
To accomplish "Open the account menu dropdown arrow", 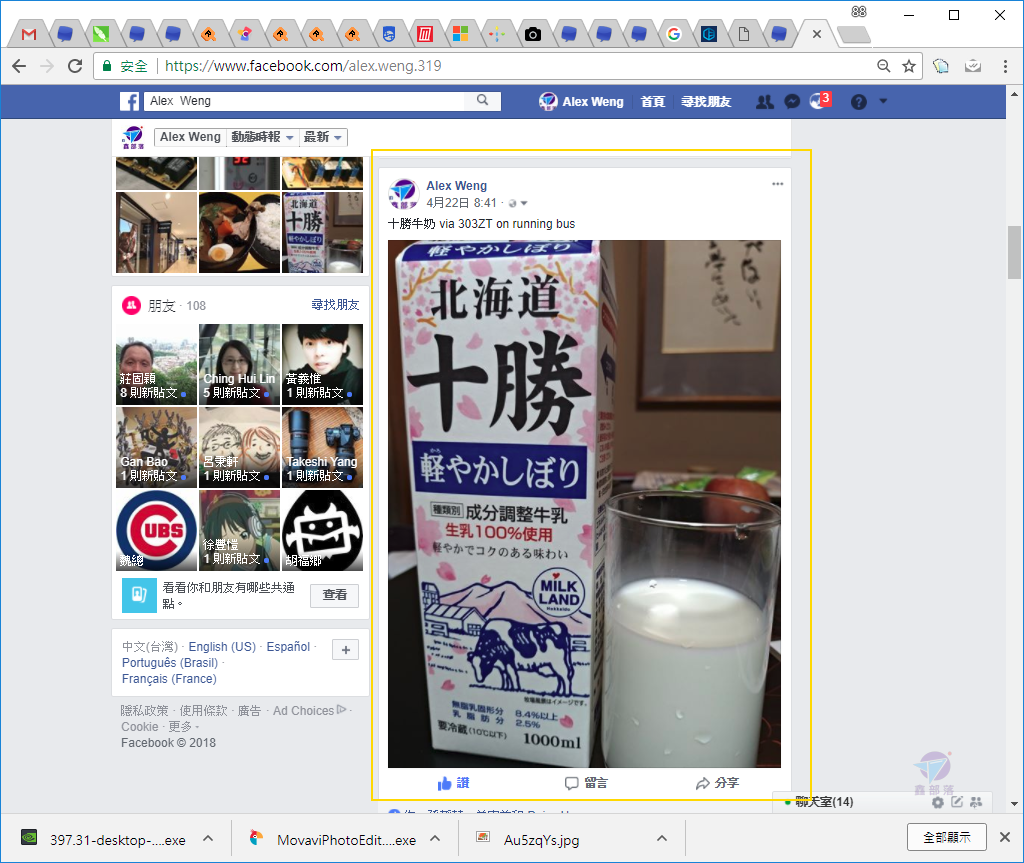I will coord(884,101).
